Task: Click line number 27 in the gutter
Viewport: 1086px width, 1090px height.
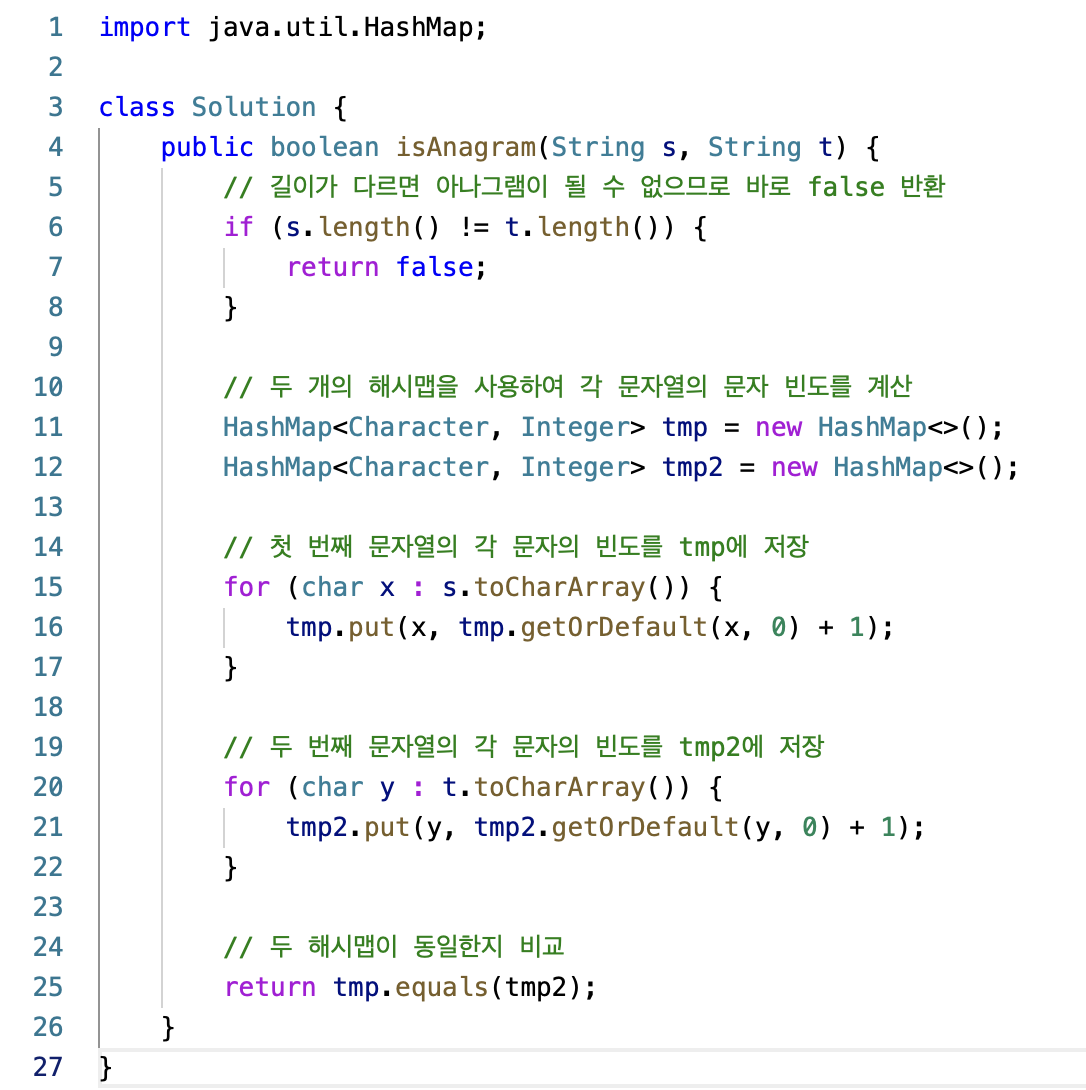Action: (48, 1067)
